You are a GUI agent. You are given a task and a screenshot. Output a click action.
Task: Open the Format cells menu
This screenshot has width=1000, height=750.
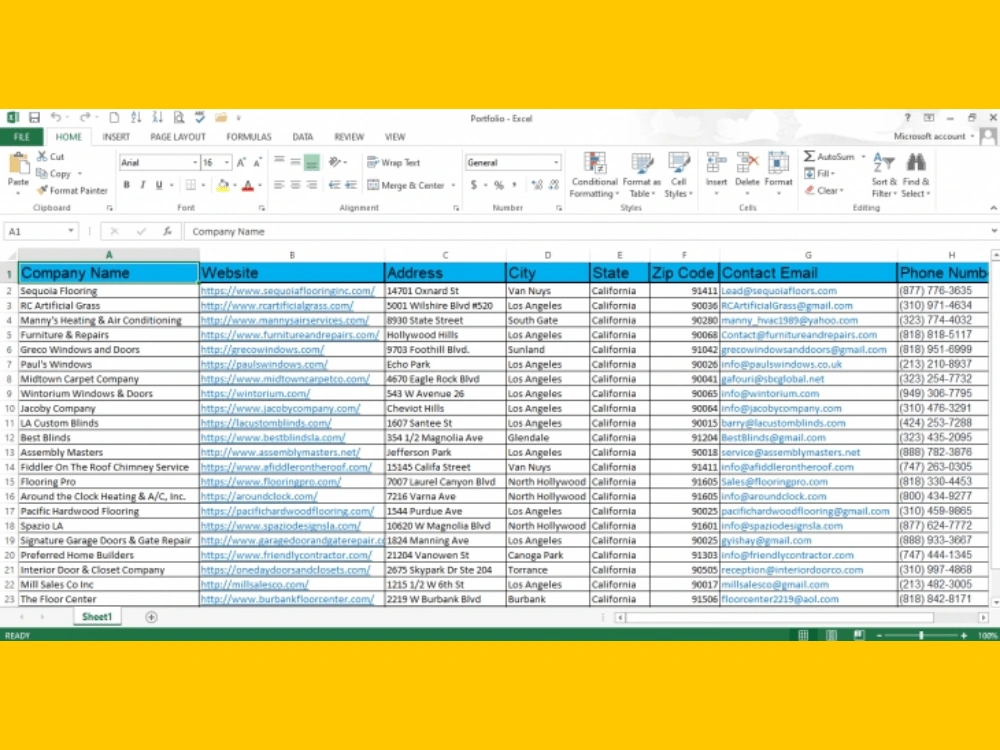778,173
